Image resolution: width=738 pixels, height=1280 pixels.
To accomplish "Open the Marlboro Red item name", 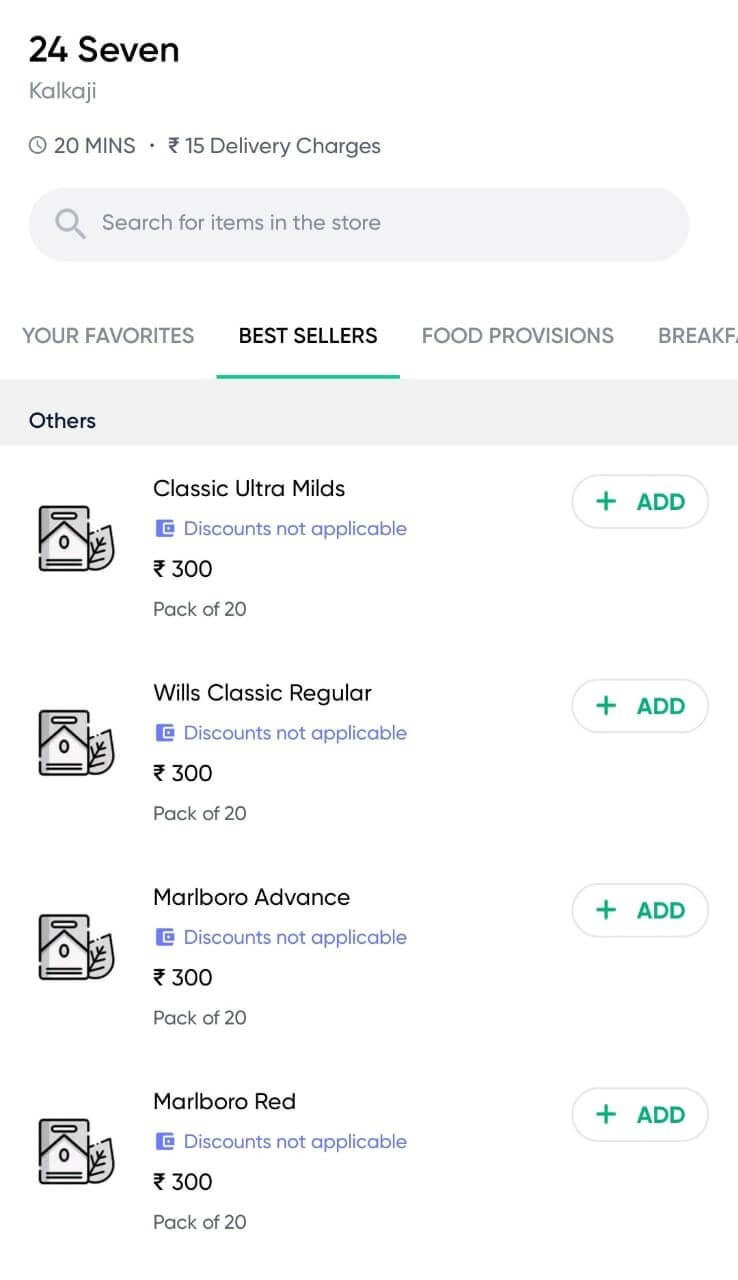I will 224,1102.
